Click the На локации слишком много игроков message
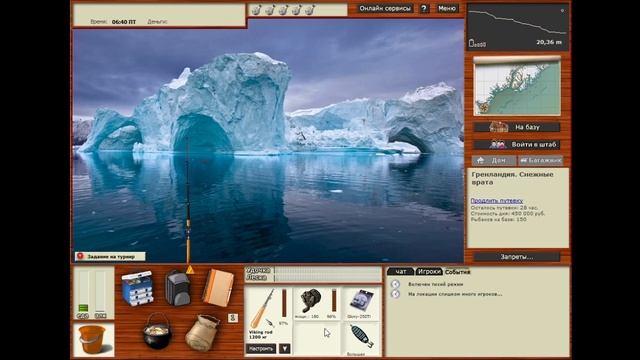640x360 pixels. pos(455,294)
